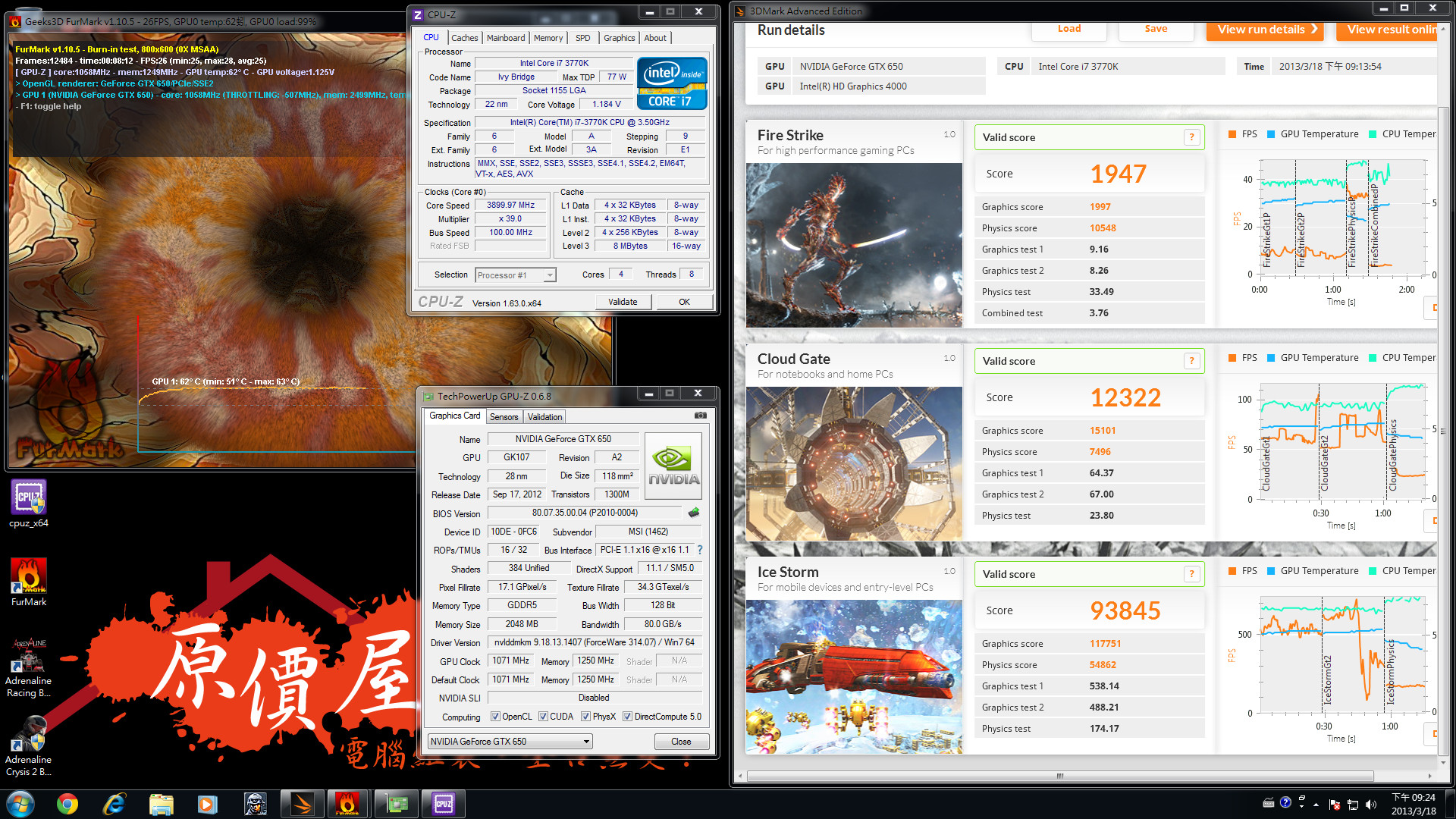Open the Cloud Gate valid score help icon
1456x819 pixels.
(x=1191, y=361)
